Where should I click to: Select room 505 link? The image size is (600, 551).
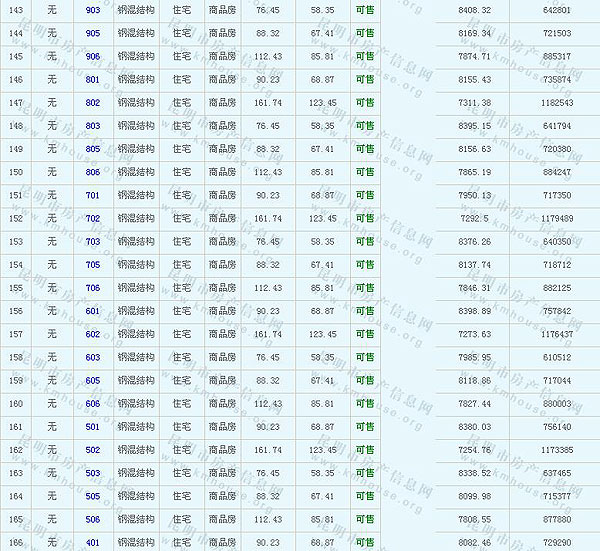click(93, 496)
